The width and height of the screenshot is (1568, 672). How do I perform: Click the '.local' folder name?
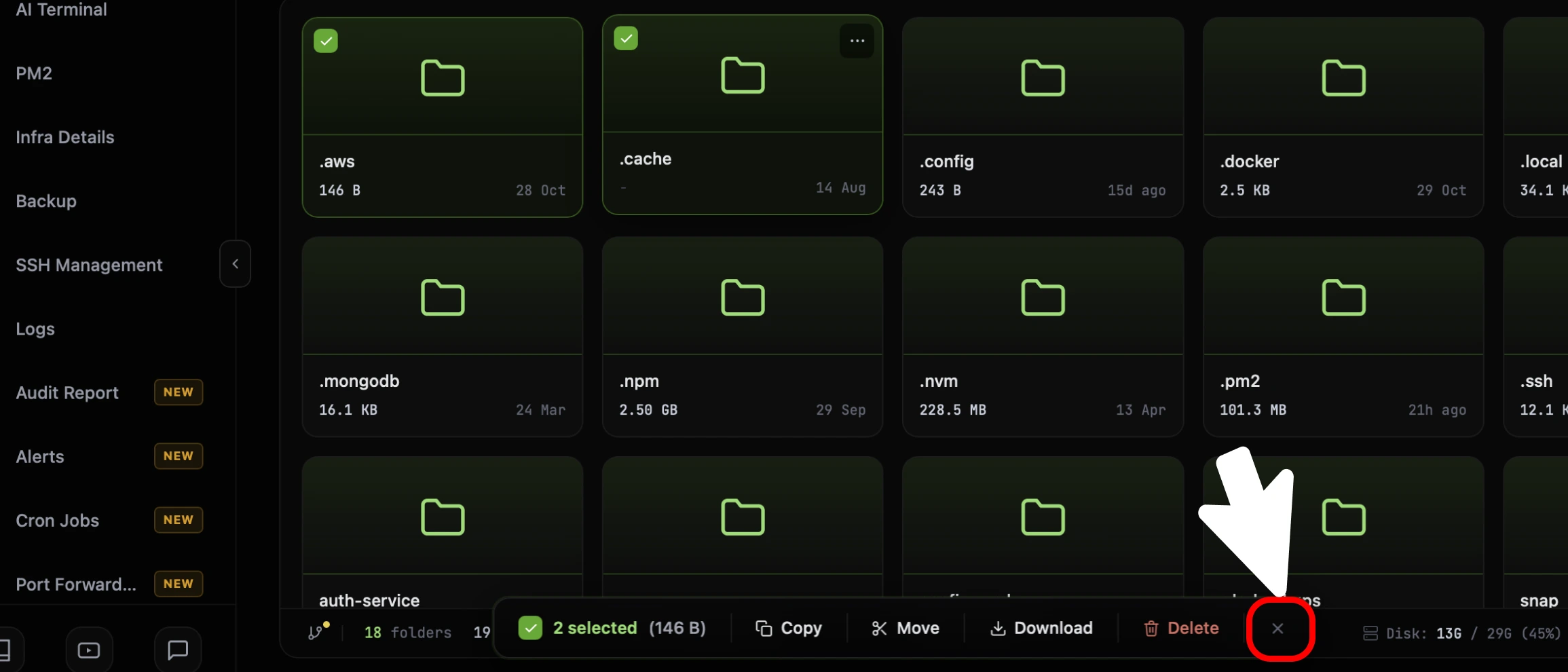tap(1541, 162)
